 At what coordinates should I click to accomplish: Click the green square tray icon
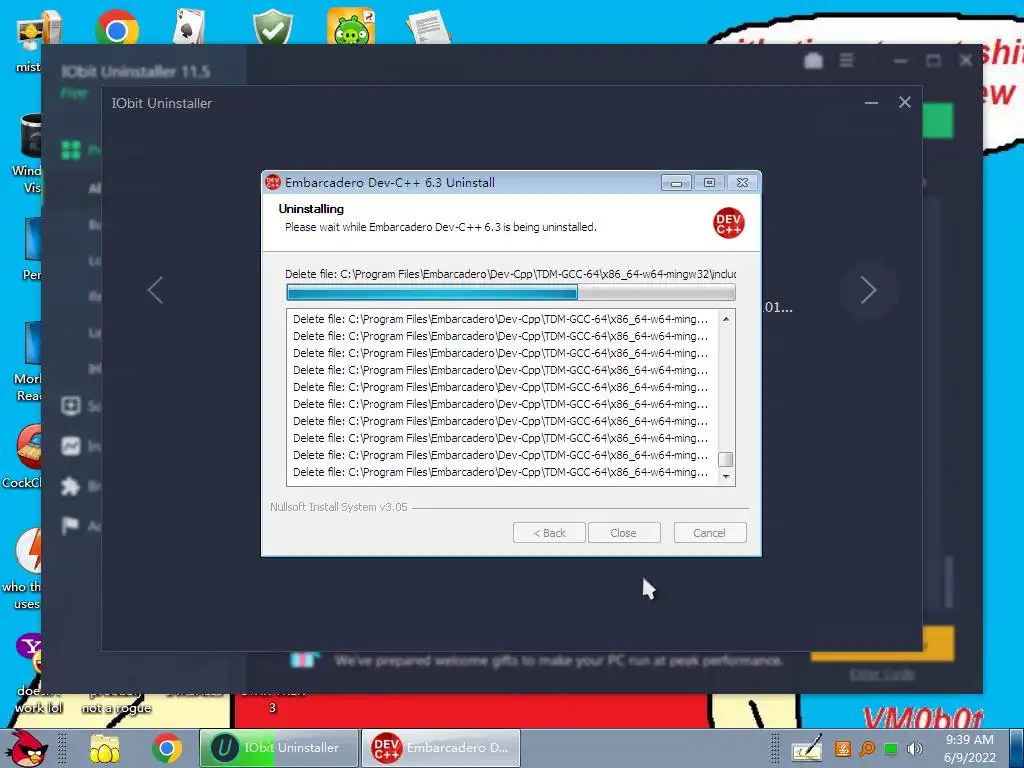point(891,748)
